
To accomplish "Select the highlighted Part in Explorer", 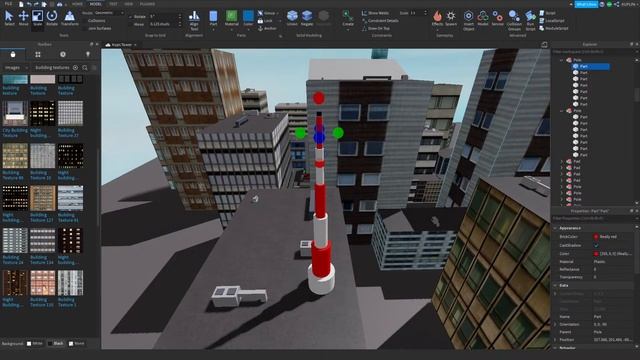I will pyautogui.click(x=591, y=66).
